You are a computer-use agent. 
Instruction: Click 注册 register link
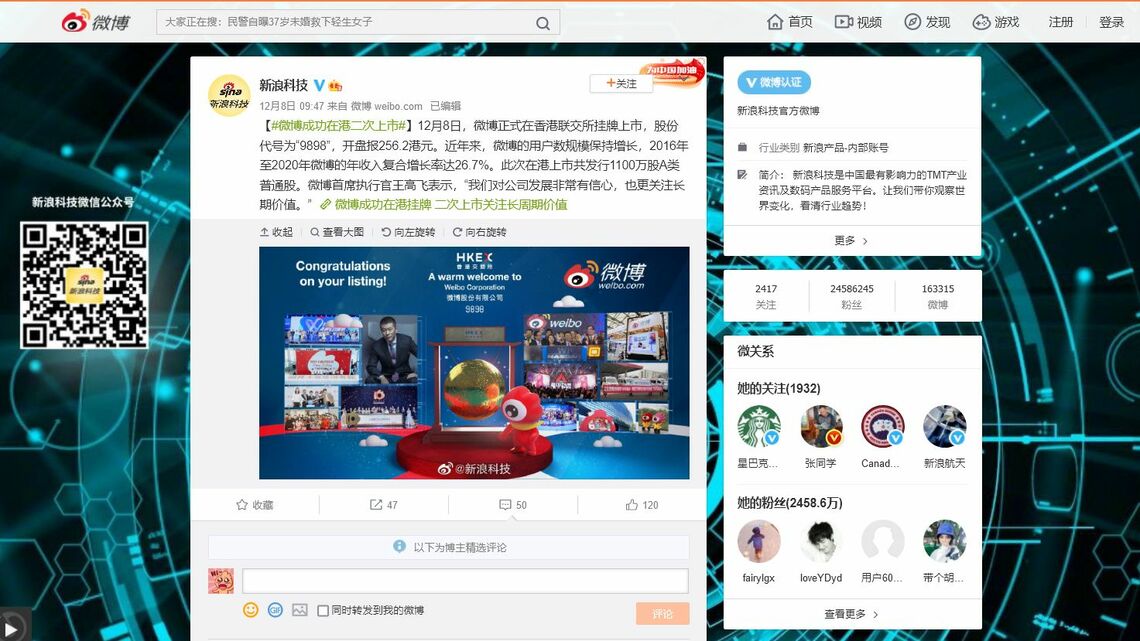point(1061,22)
